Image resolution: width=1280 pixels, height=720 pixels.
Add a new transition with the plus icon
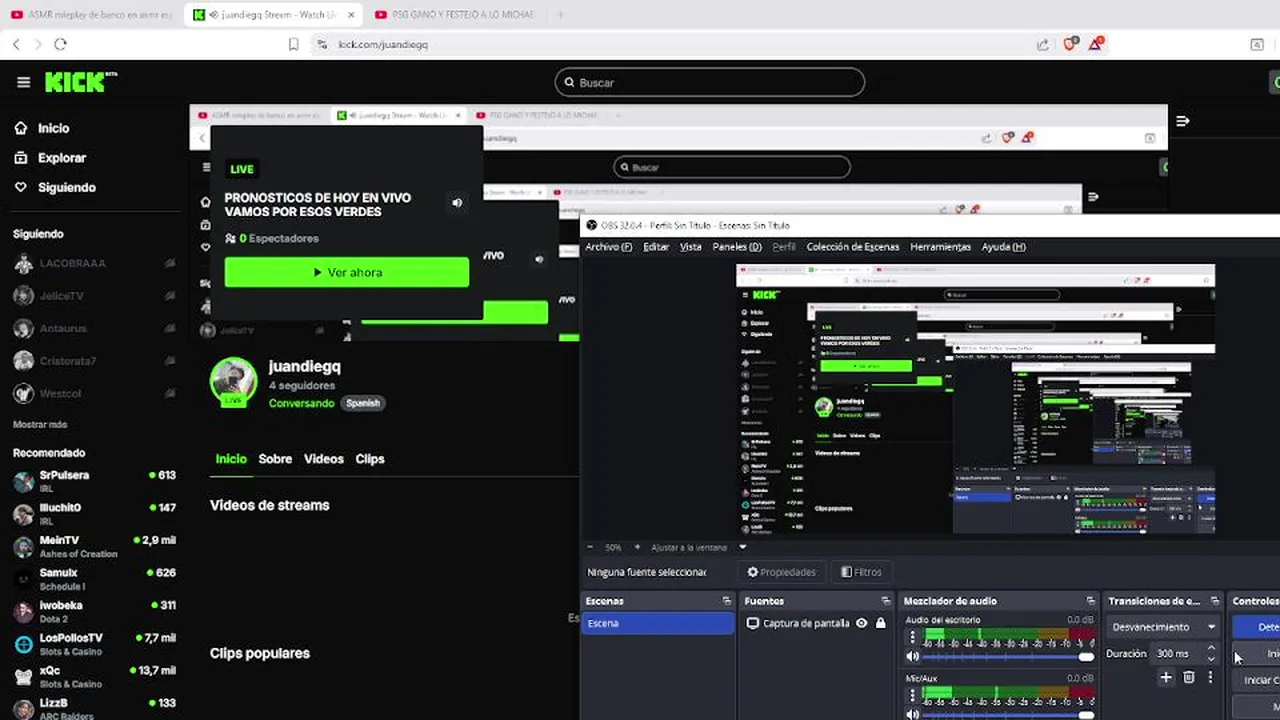point(1166,677)
